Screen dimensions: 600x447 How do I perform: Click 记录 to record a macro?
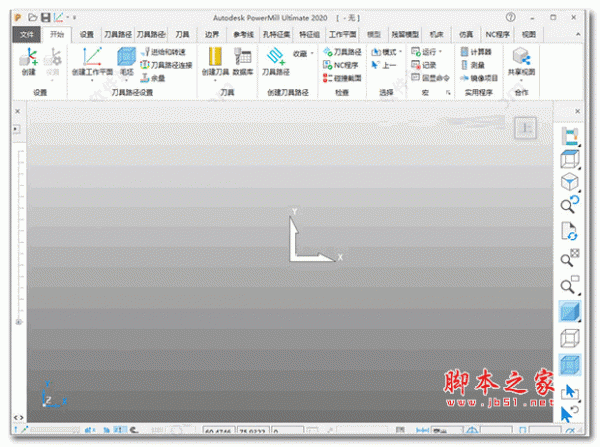[424, 65]
